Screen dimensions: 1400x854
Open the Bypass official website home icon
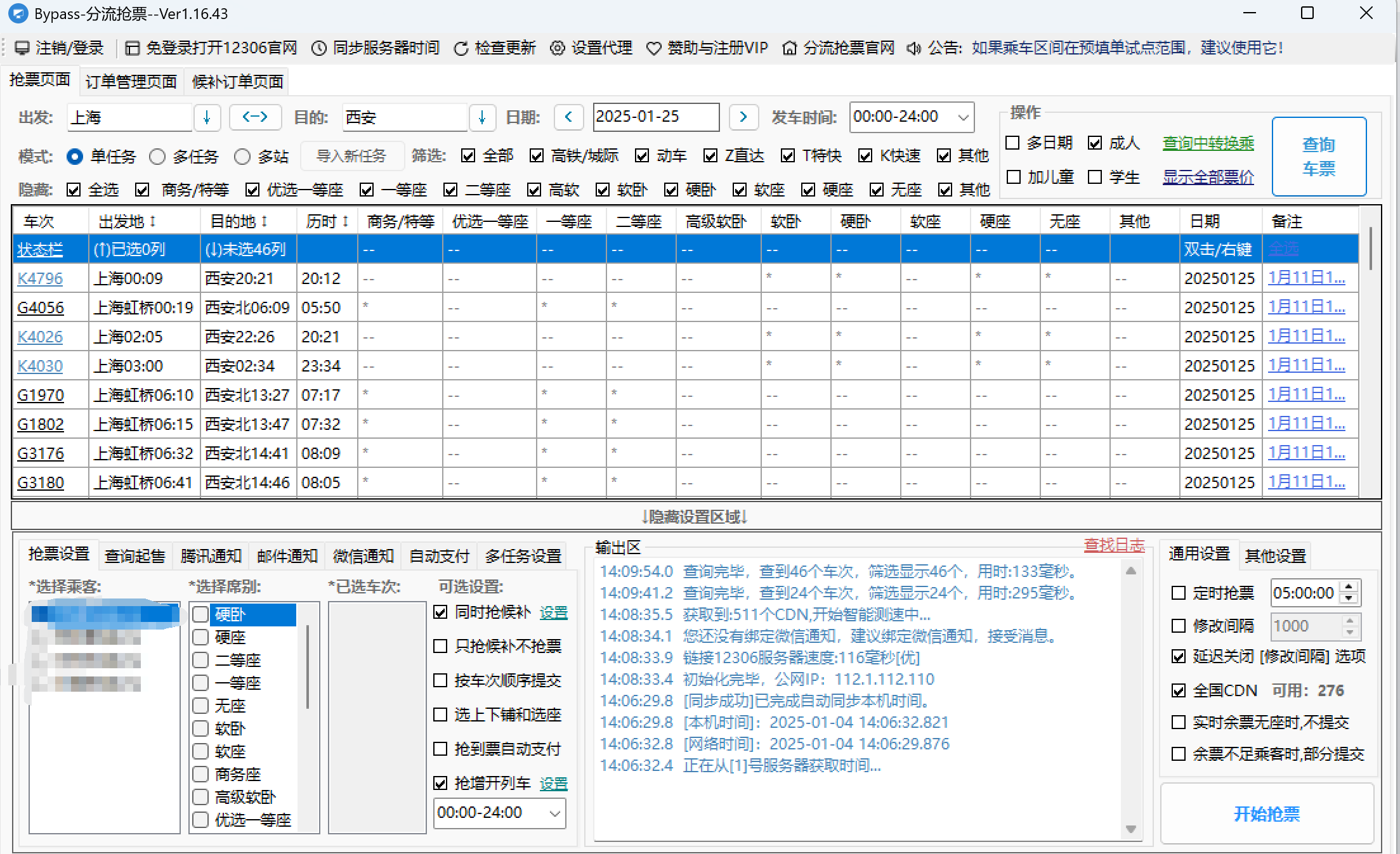(790, 48)
